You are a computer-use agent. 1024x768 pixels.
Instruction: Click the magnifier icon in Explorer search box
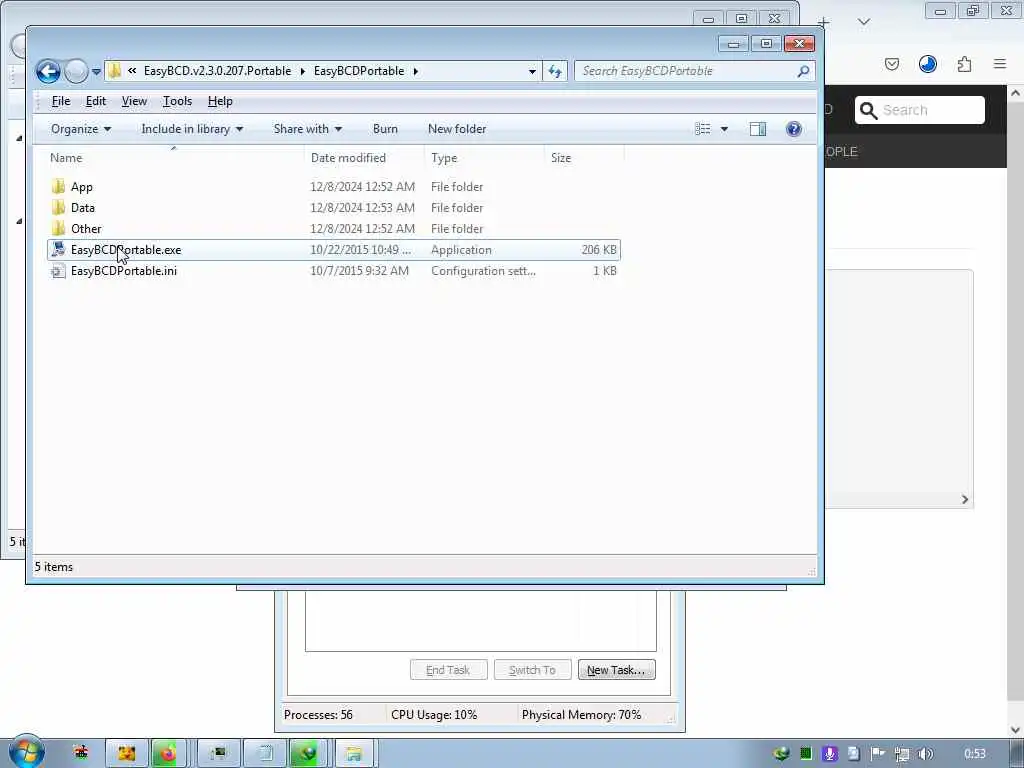pos(804,71)
